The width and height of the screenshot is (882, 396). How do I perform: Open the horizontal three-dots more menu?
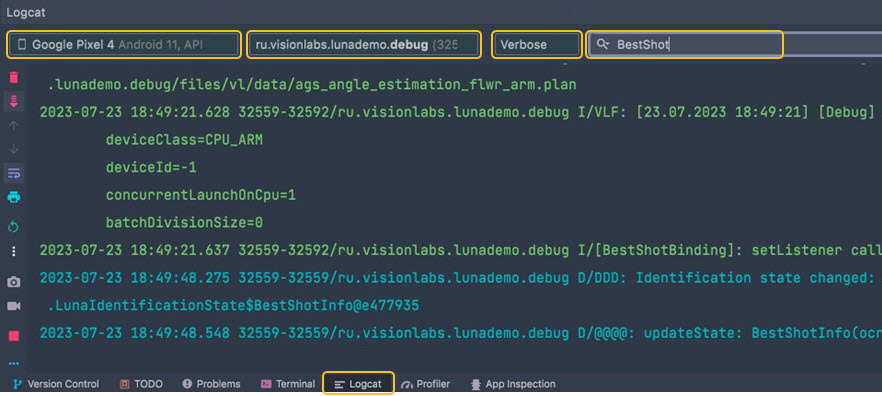tap(14, 364)
